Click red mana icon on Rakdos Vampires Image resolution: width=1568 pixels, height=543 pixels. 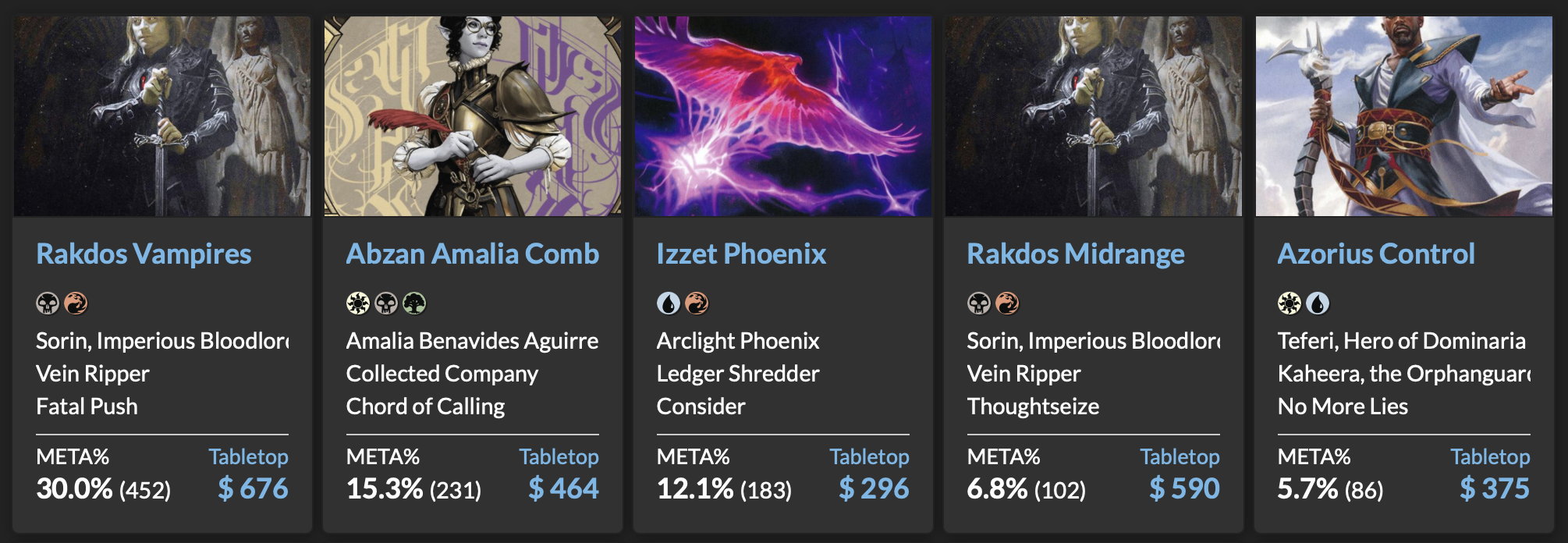(76, 303)
